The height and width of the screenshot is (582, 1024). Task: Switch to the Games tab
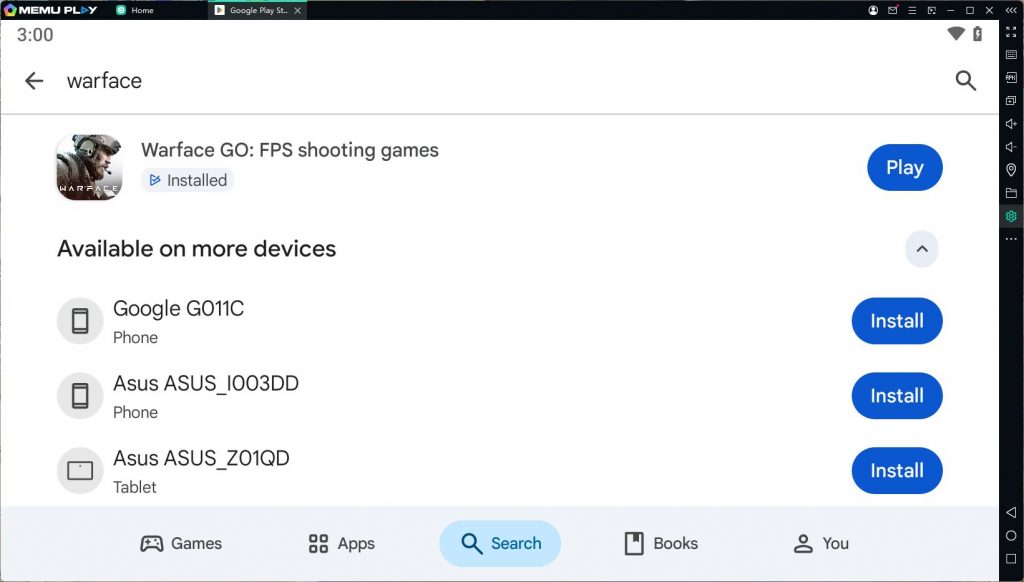point(181,543)
